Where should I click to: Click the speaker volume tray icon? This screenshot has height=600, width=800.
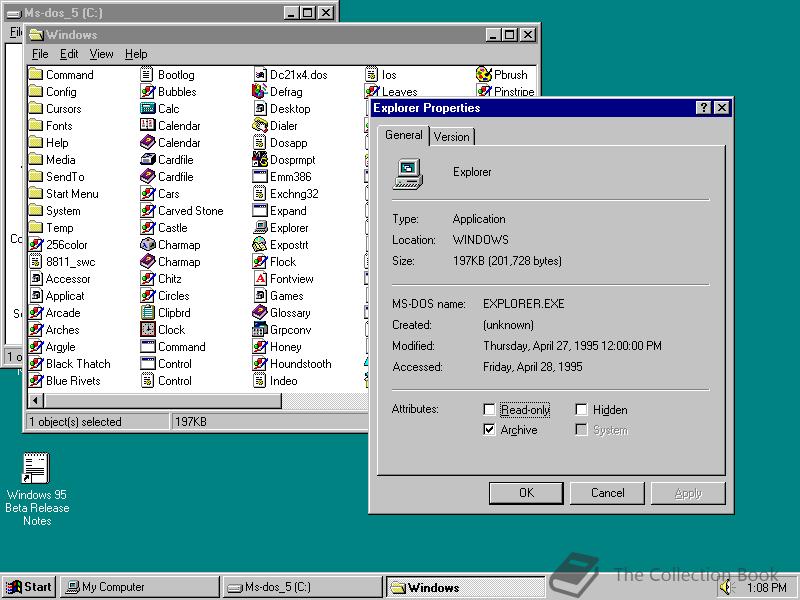click(x=725, y=587)
